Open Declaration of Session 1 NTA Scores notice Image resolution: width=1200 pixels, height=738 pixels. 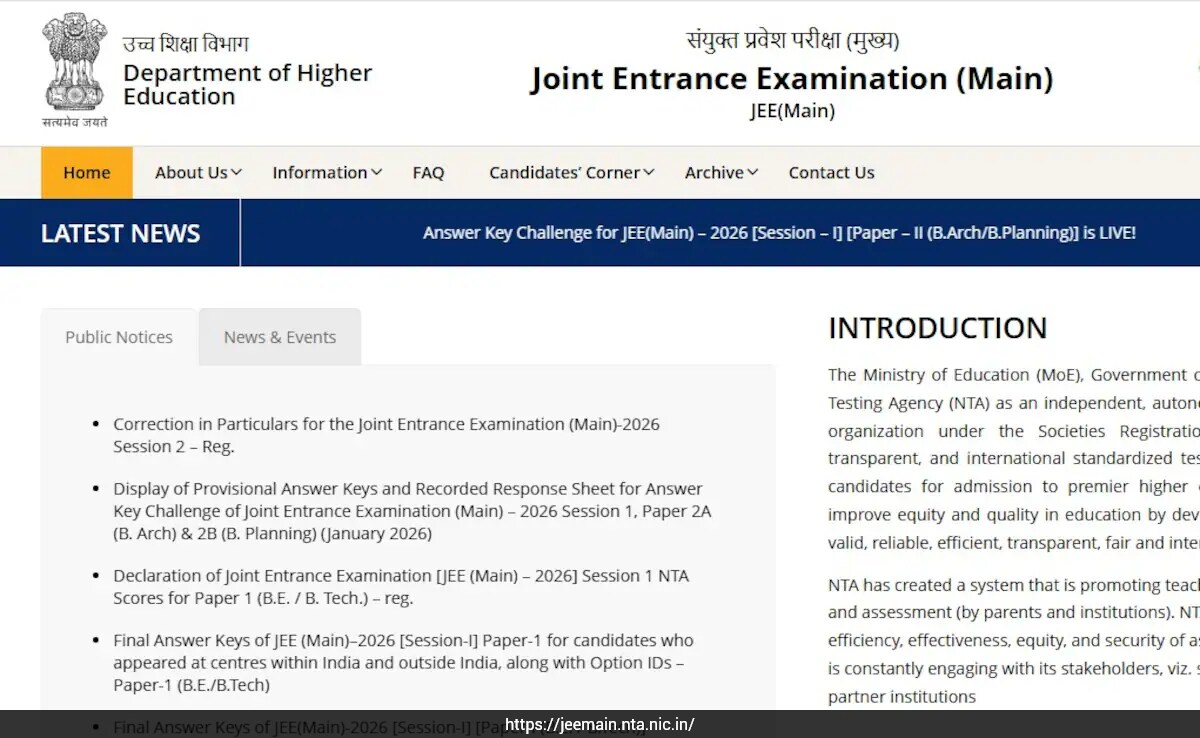tap(401, 587)
